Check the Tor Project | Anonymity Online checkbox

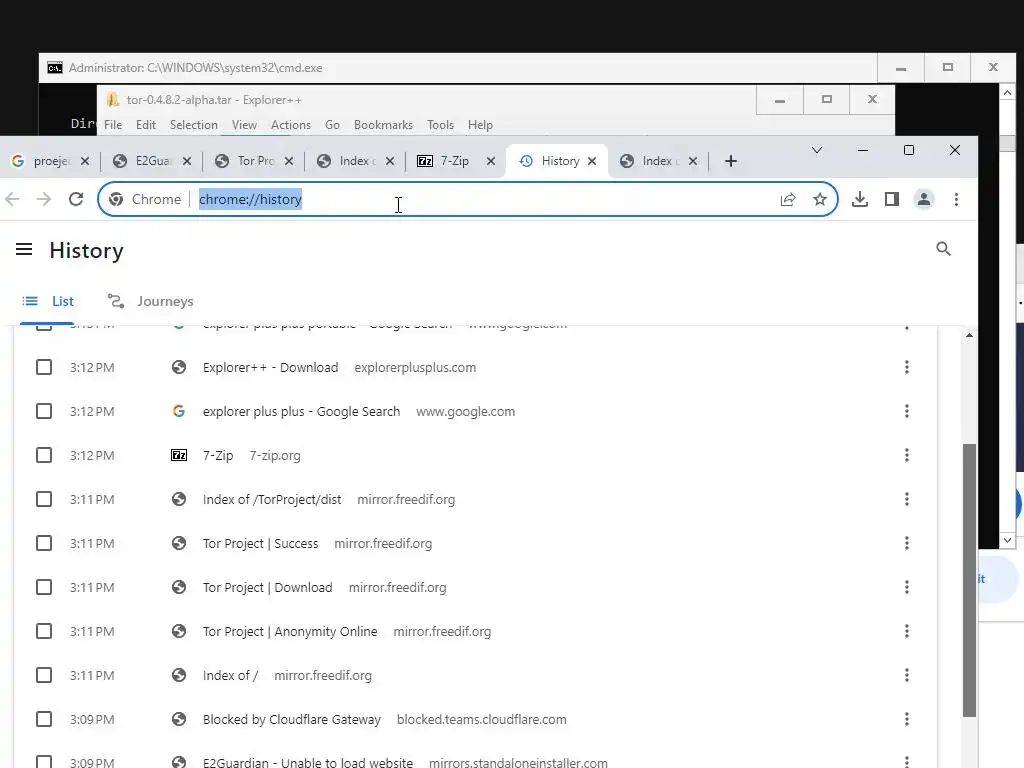pyautogui.click(x=44, y=631)
